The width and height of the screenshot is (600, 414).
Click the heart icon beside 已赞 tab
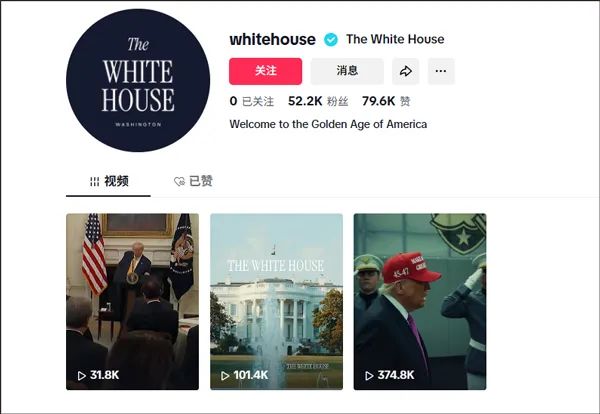(x=179, y=181)
